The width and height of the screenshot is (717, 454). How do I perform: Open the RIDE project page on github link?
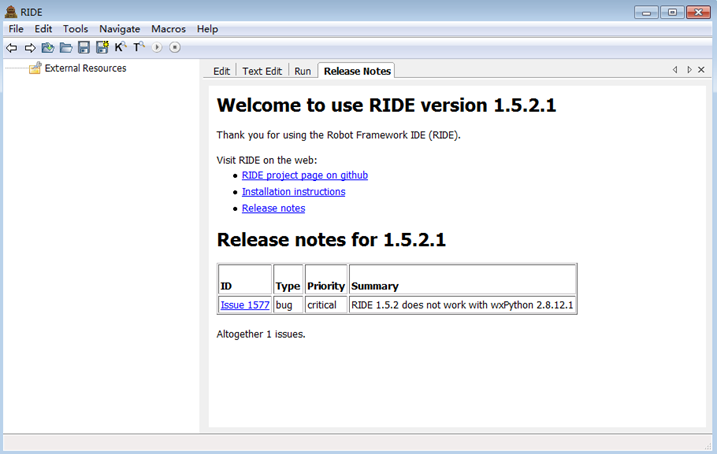305,175
